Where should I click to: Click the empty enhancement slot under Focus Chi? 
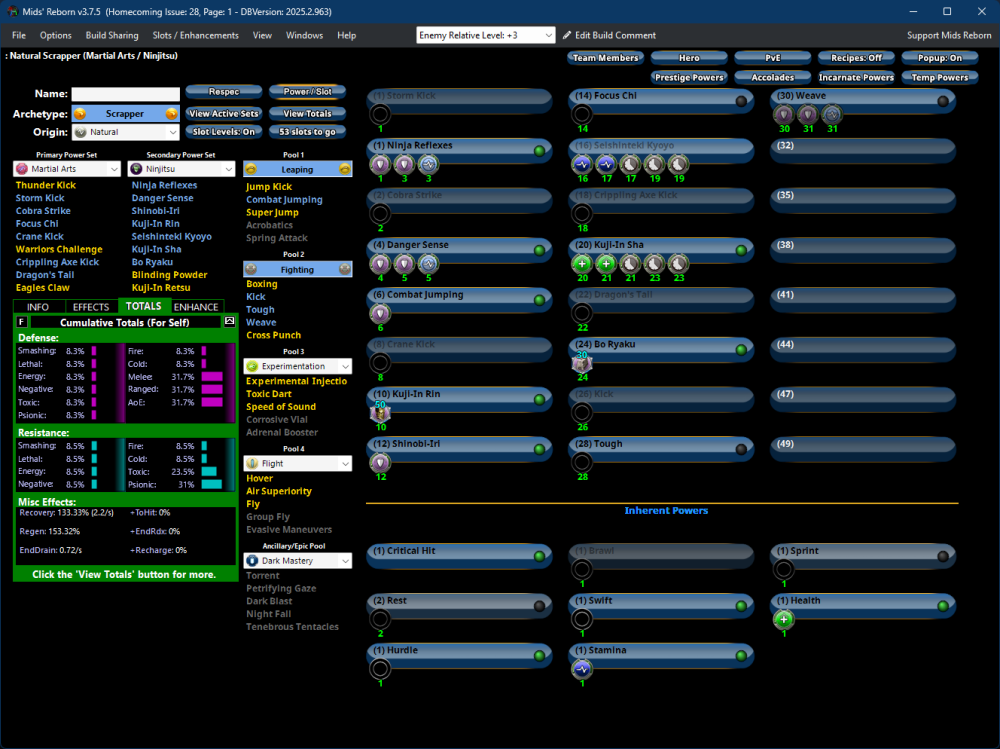pos(582,114)
